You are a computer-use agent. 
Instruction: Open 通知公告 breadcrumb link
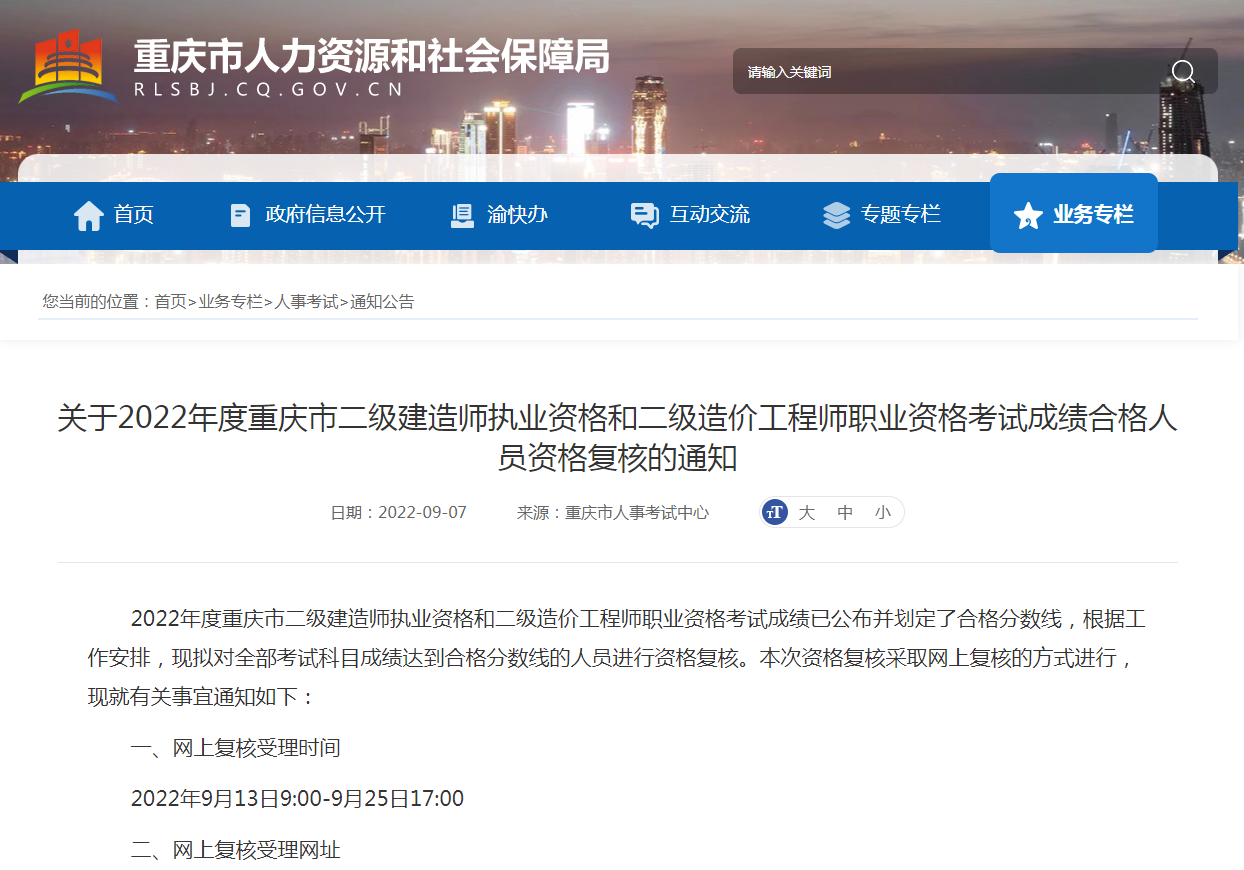pos(382,301)
